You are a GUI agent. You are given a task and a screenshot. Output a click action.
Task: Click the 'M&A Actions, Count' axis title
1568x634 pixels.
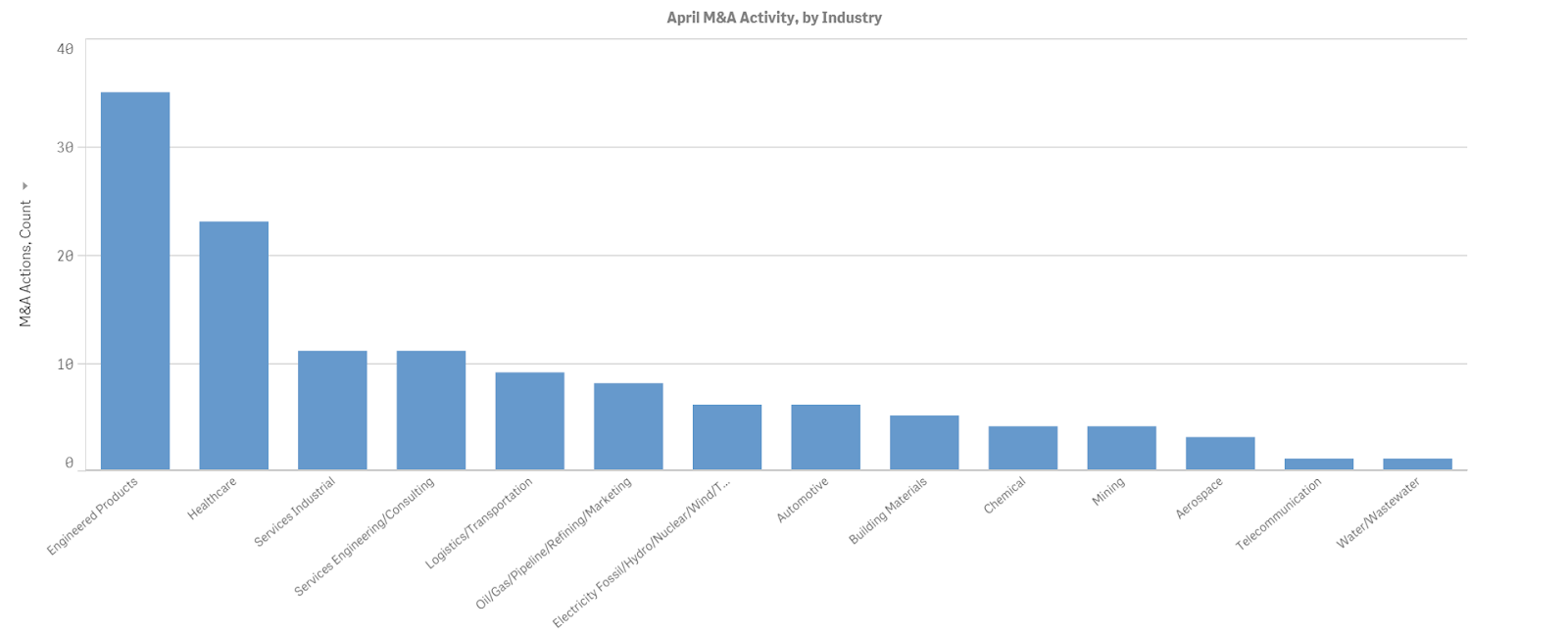pos(25,264)
